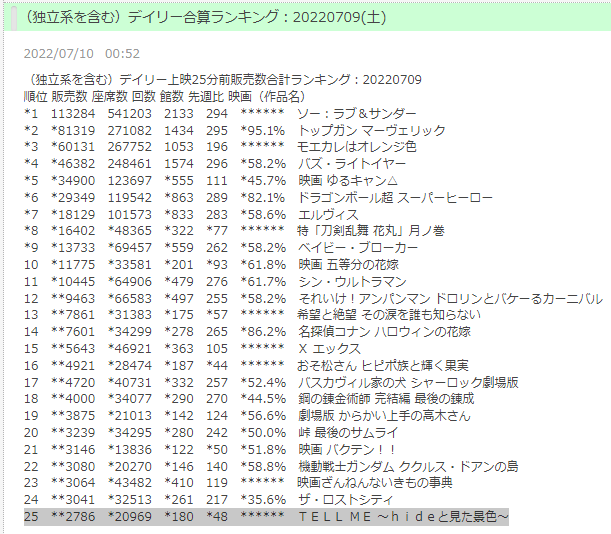Image resolution: width=611 pixels, height=534 pixels.
Task: Select title 鋼の錬金術師 完結編 最後の錬成
Action: tap(386, 399)
